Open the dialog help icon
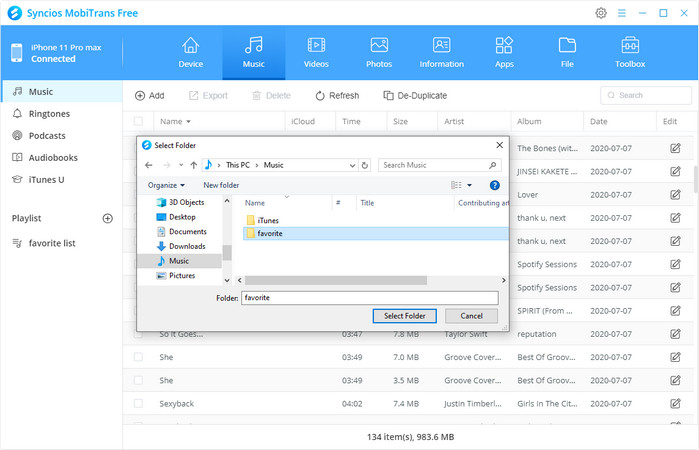 494,185
